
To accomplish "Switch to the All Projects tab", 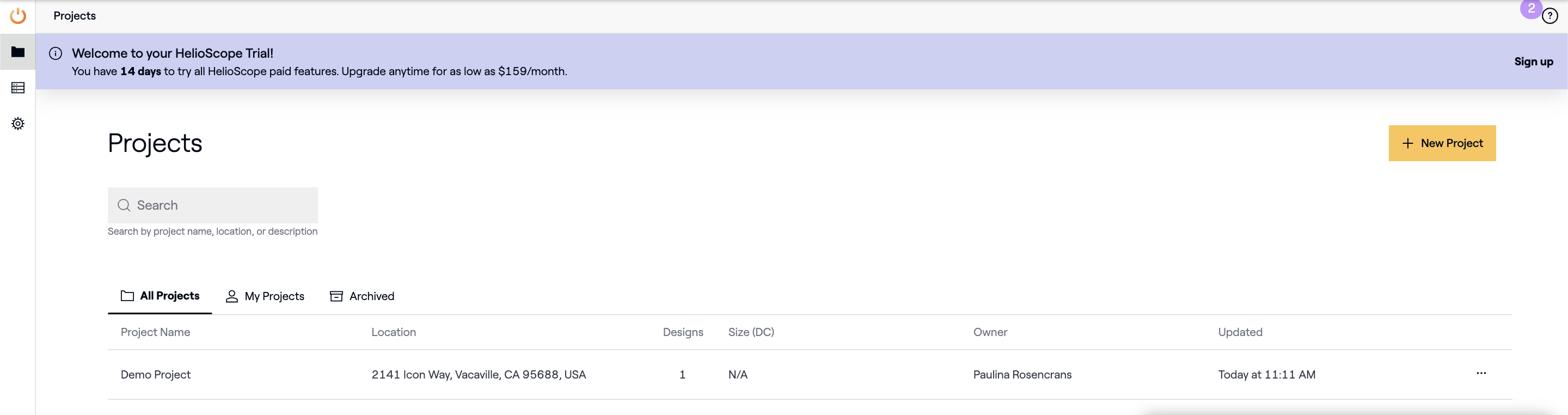I will click(x=160, y=296).
